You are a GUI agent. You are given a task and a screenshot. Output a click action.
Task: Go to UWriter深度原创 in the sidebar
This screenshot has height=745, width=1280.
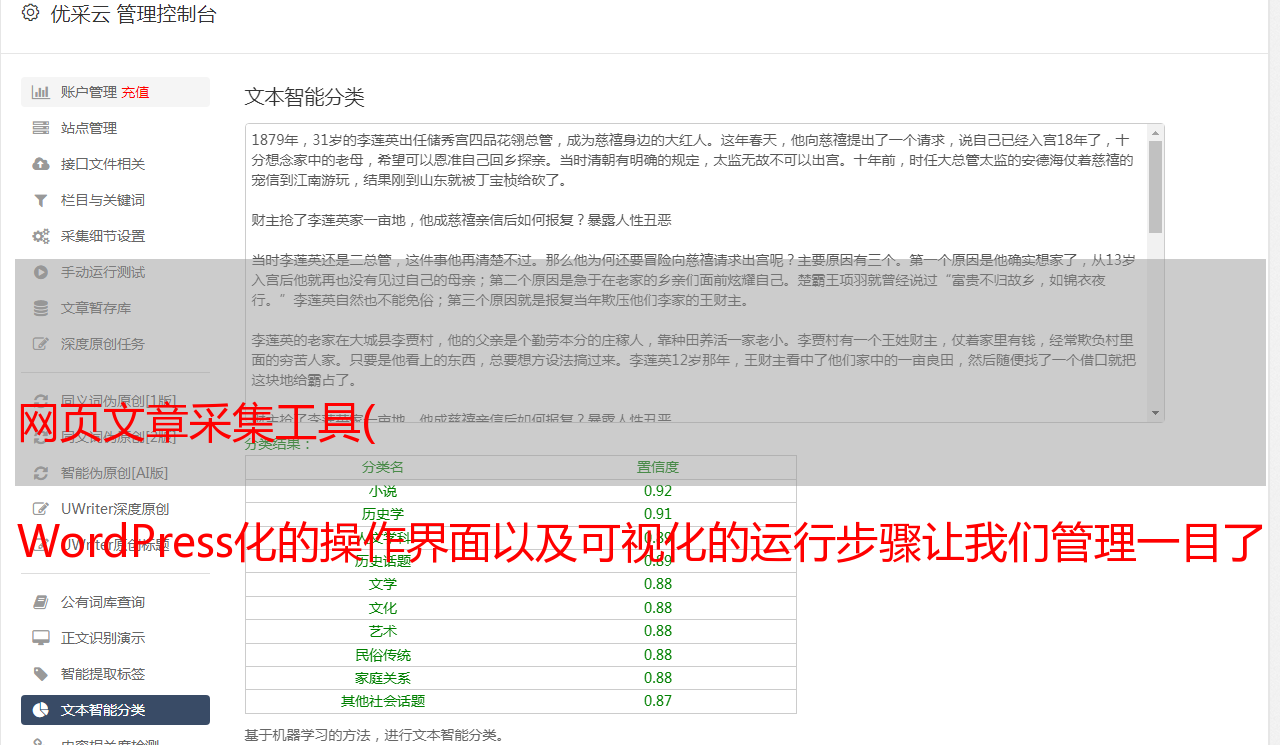coord(115,509)
